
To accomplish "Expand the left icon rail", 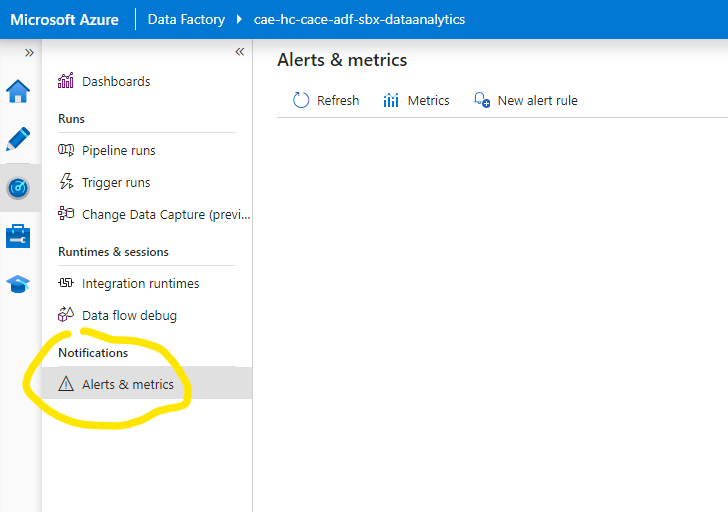I will [x=29, y=52].
